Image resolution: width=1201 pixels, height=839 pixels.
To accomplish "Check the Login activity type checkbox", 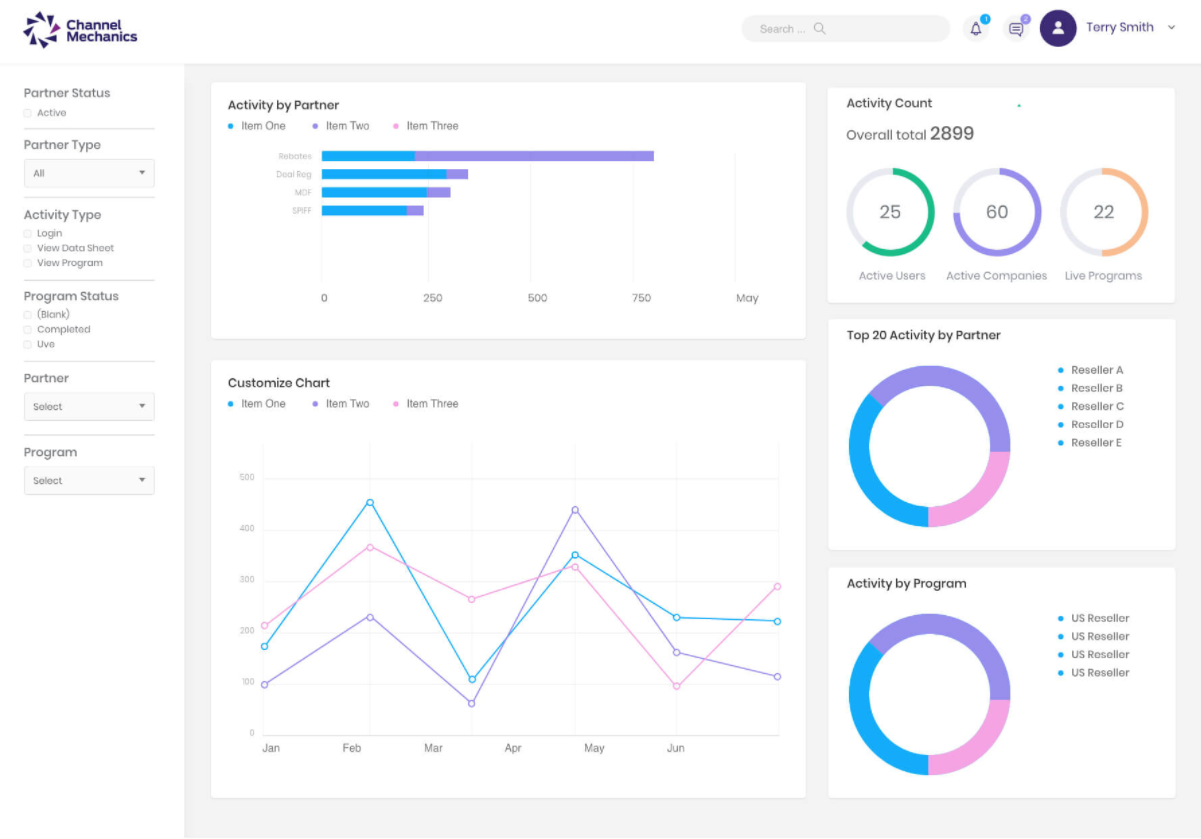I will point(28,233).
